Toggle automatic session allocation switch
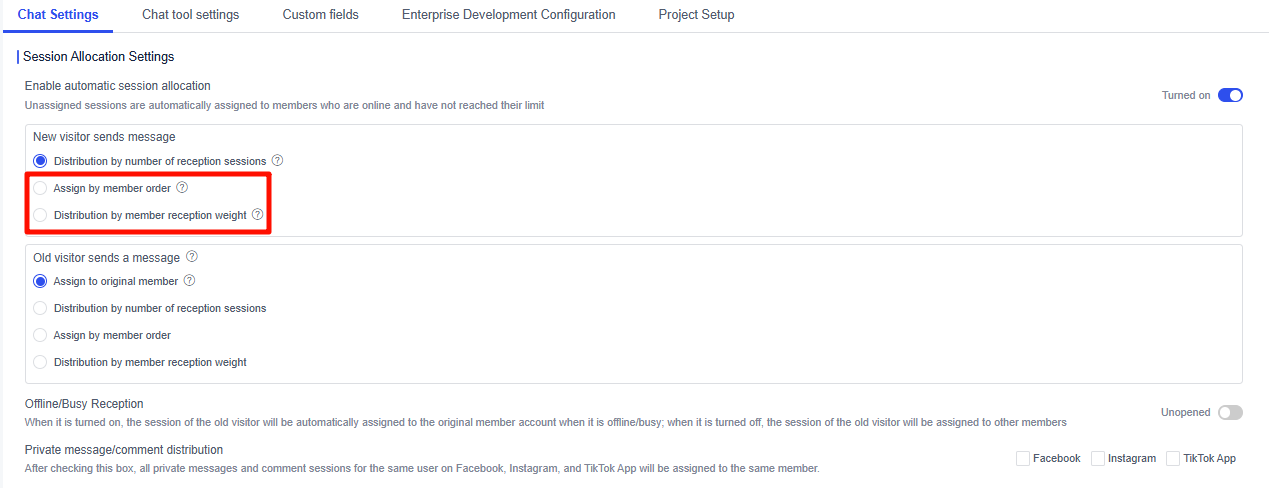 coord(1230,95)
